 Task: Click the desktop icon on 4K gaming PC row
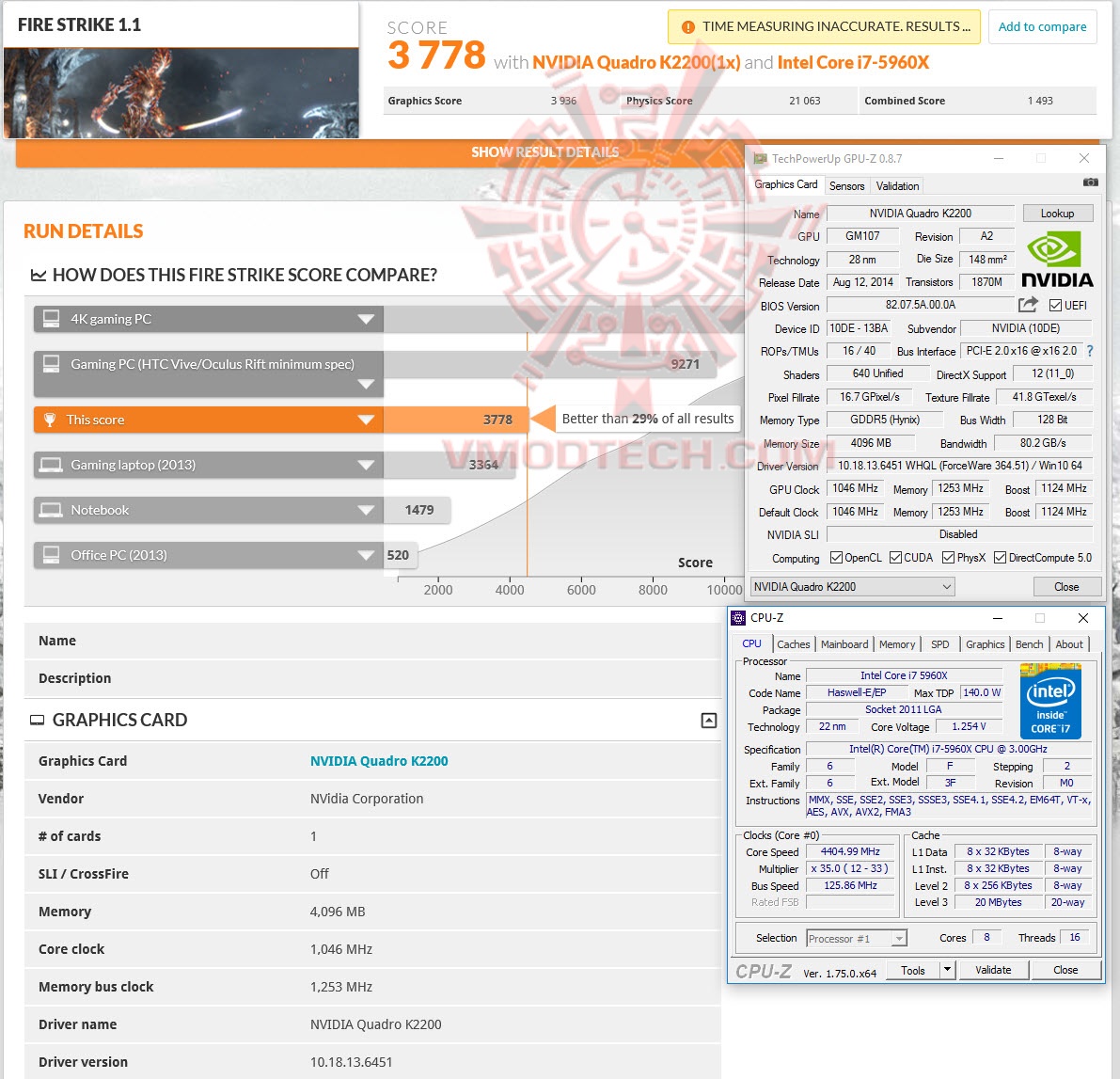pyautogui.click(x=51, y=319)
